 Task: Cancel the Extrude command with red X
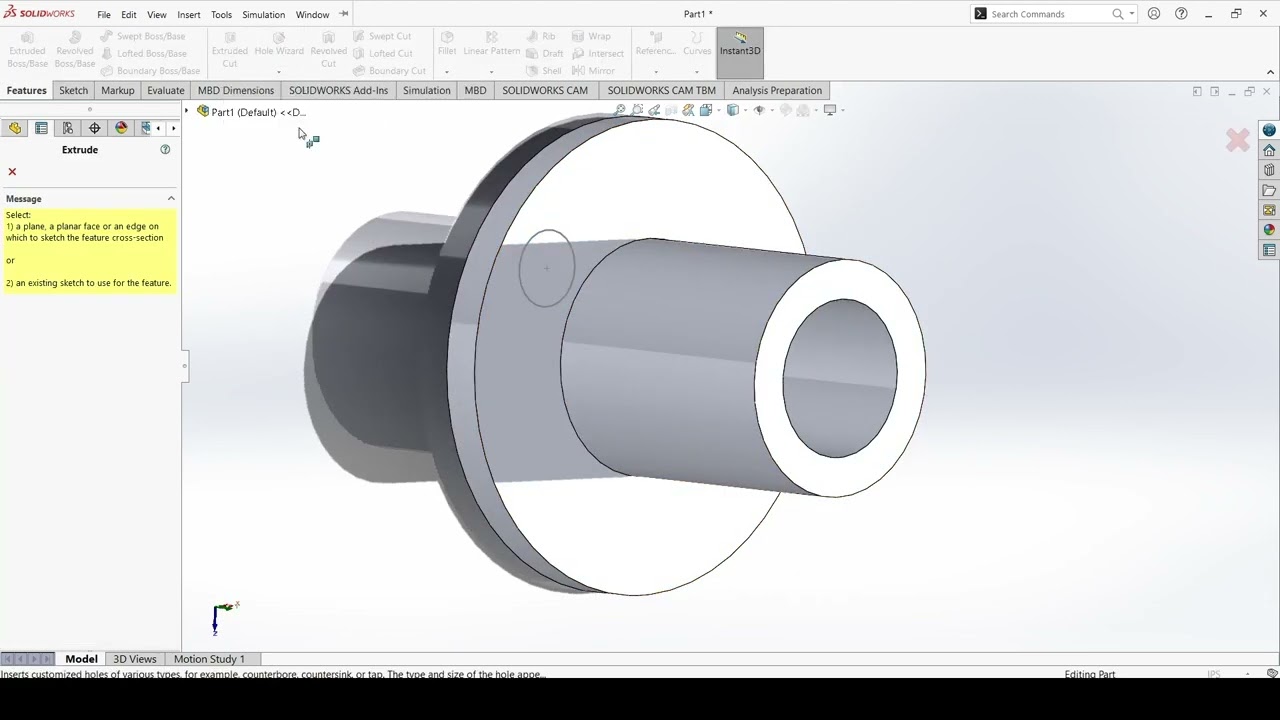coord(12,172)
